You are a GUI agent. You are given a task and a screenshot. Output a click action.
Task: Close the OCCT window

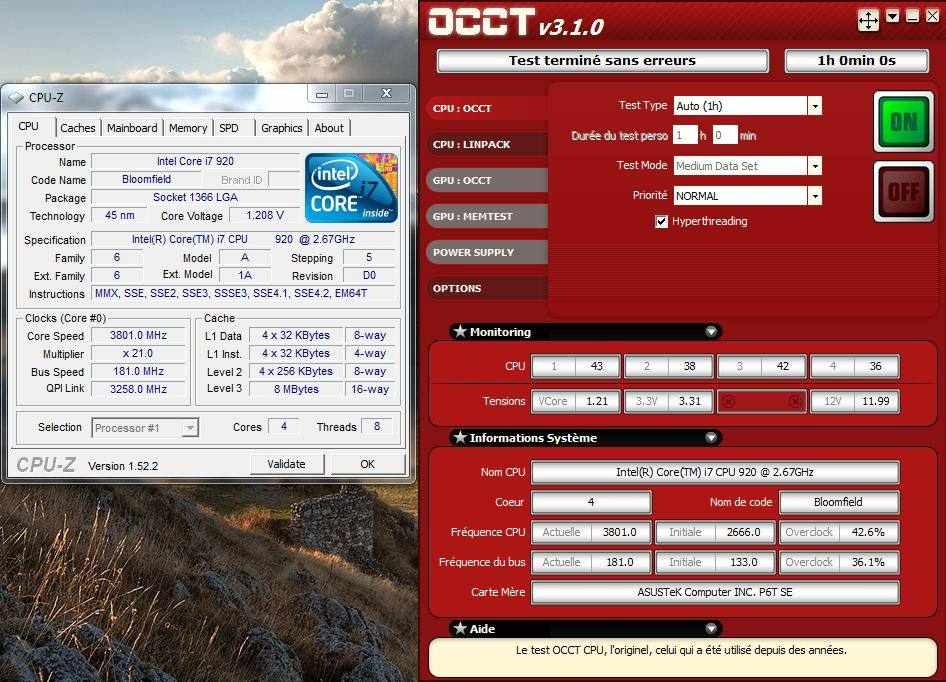tap(933, 16)
